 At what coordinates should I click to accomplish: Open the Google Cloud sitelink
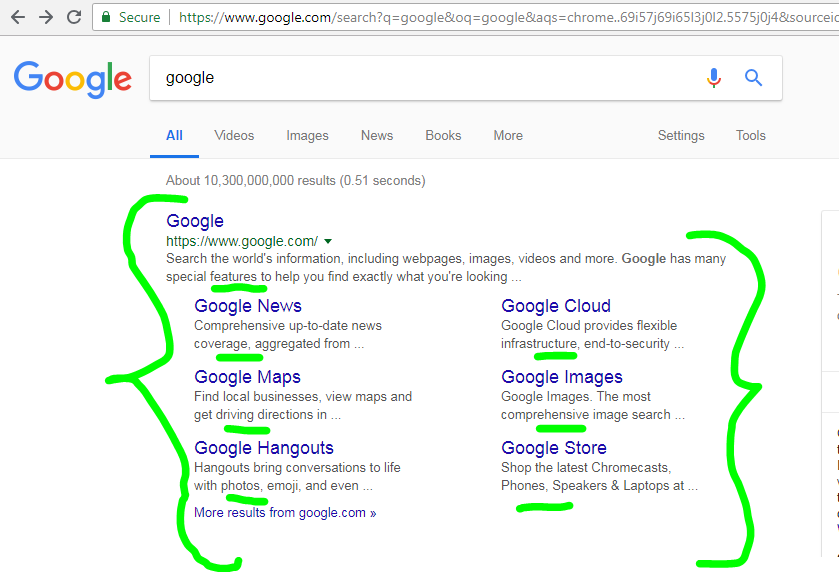tap(556, 306)
